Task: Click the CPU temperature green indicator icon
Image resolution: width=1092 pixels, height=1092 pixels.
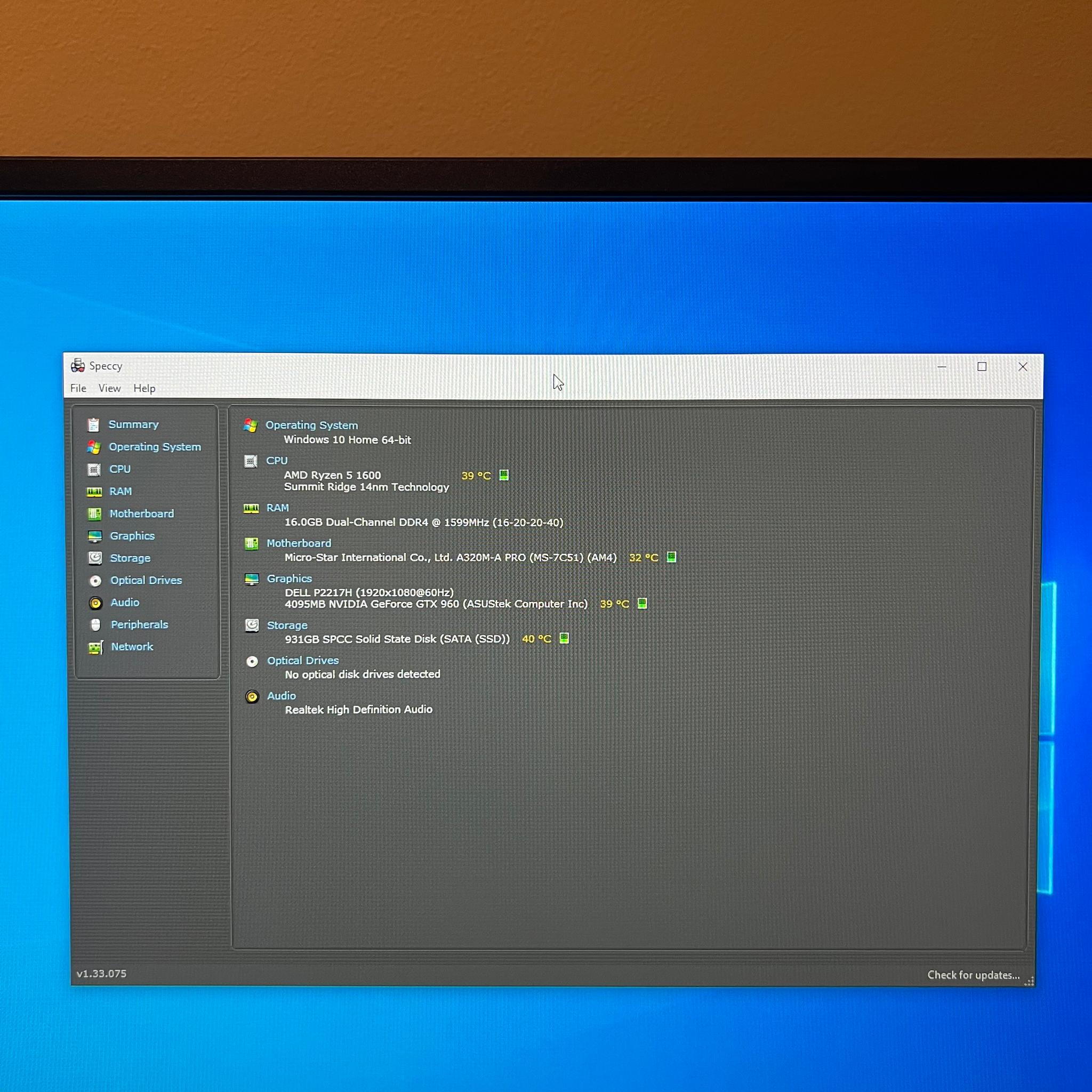Action: tap(504, 475)
